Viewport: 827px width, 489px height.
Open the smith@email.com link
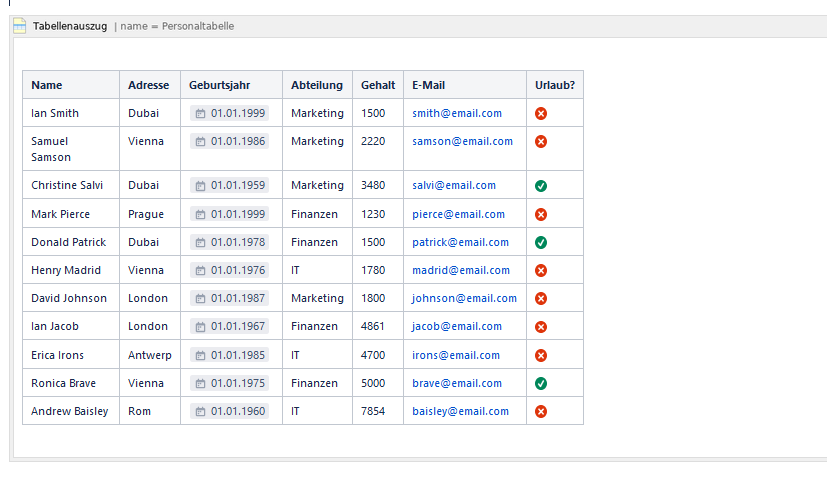[x=457, y=113]
